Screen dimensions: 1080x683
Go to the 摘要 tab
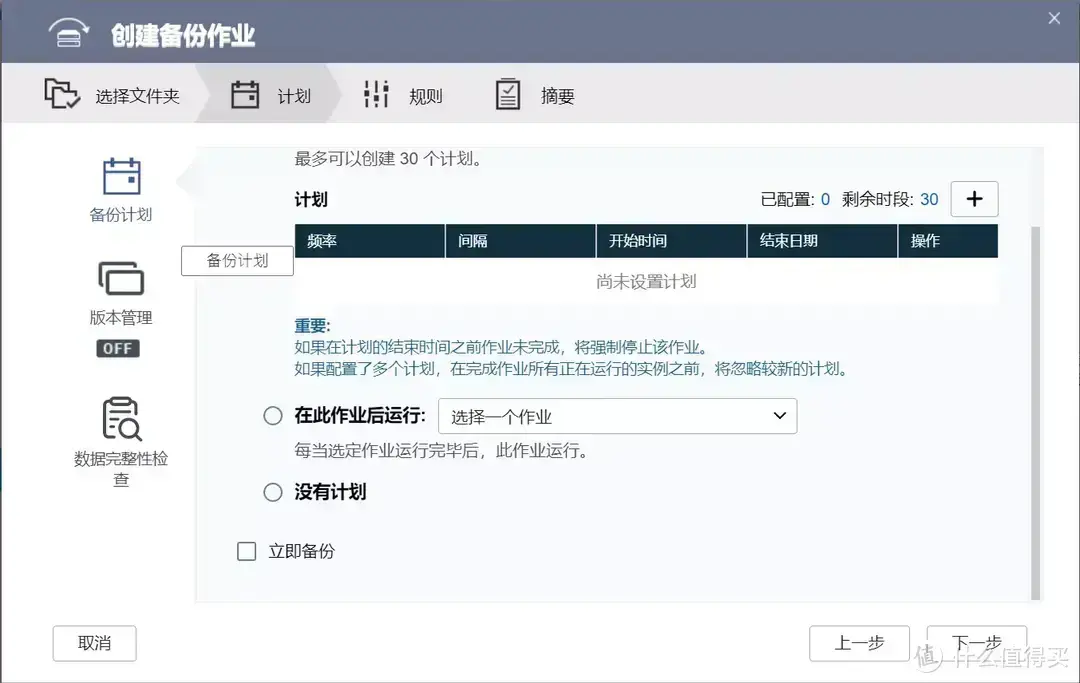point(556,95)
